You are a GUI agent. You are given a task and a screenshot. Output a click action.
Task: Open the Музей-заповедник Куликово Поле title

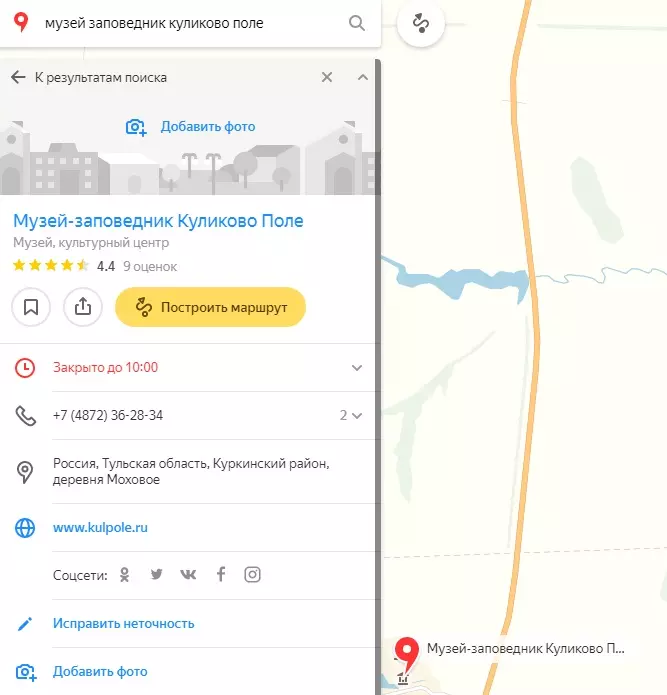point(158,220)
